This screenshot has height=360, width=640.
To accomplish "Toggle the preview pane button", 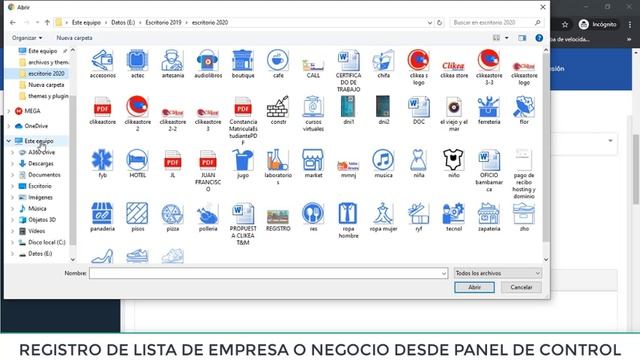I will [x=522, y=38].
